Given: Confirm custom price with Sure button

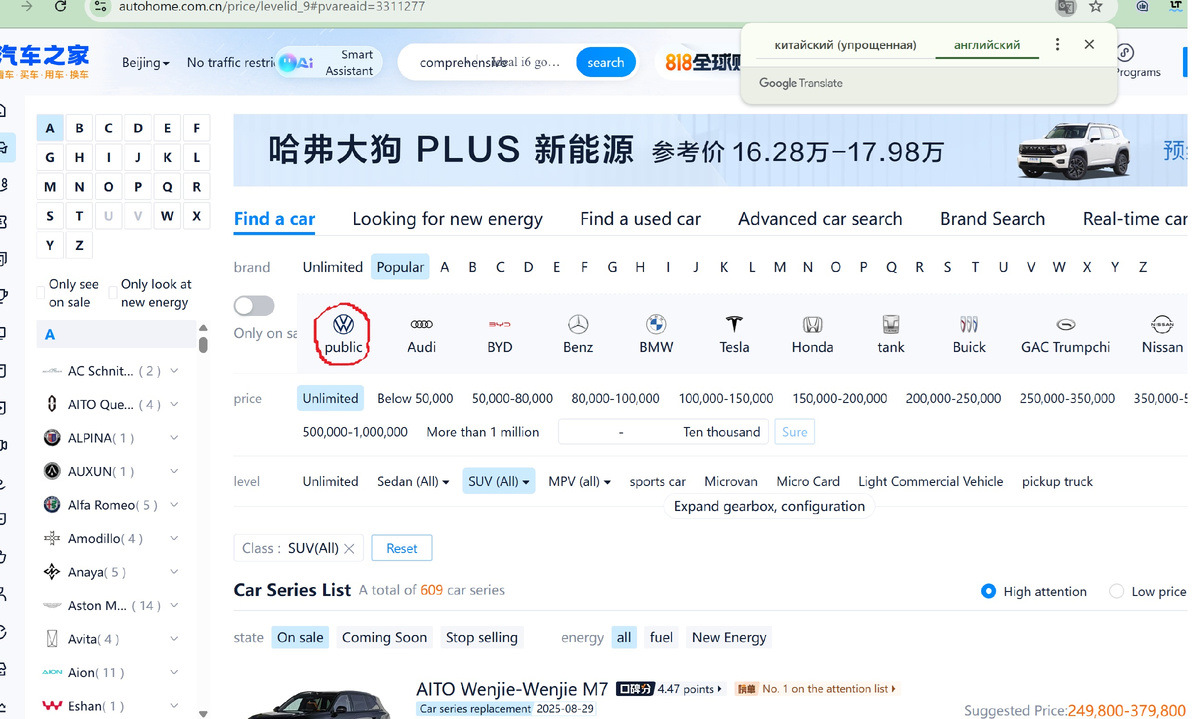Looking at the screenshot, I should (x=795, y=432).
